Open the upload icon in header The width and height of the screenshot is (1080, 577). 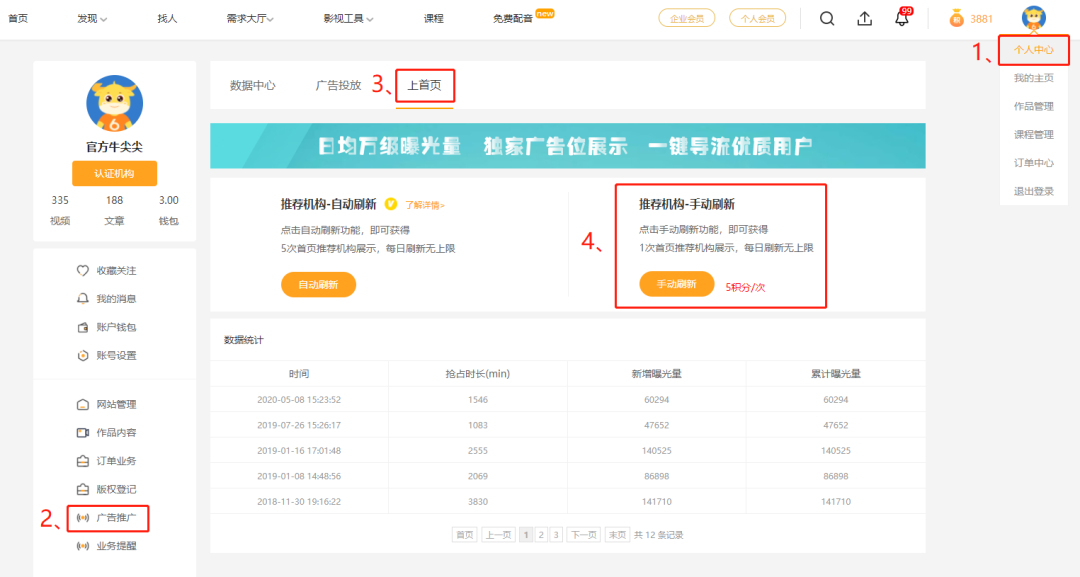[x=865, y=18]
